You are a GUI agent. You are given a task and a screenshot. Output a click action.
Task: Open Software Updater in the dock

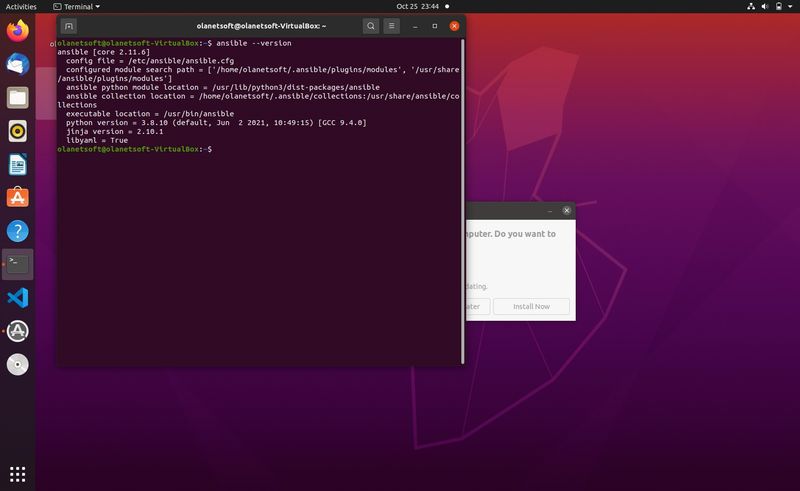tap(17, 331)
